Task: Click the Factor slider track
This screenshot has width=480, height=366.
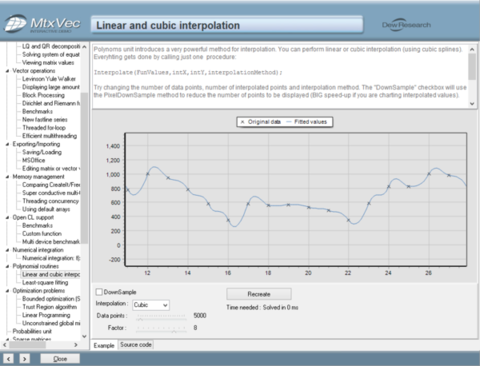Action: point(161,328)
